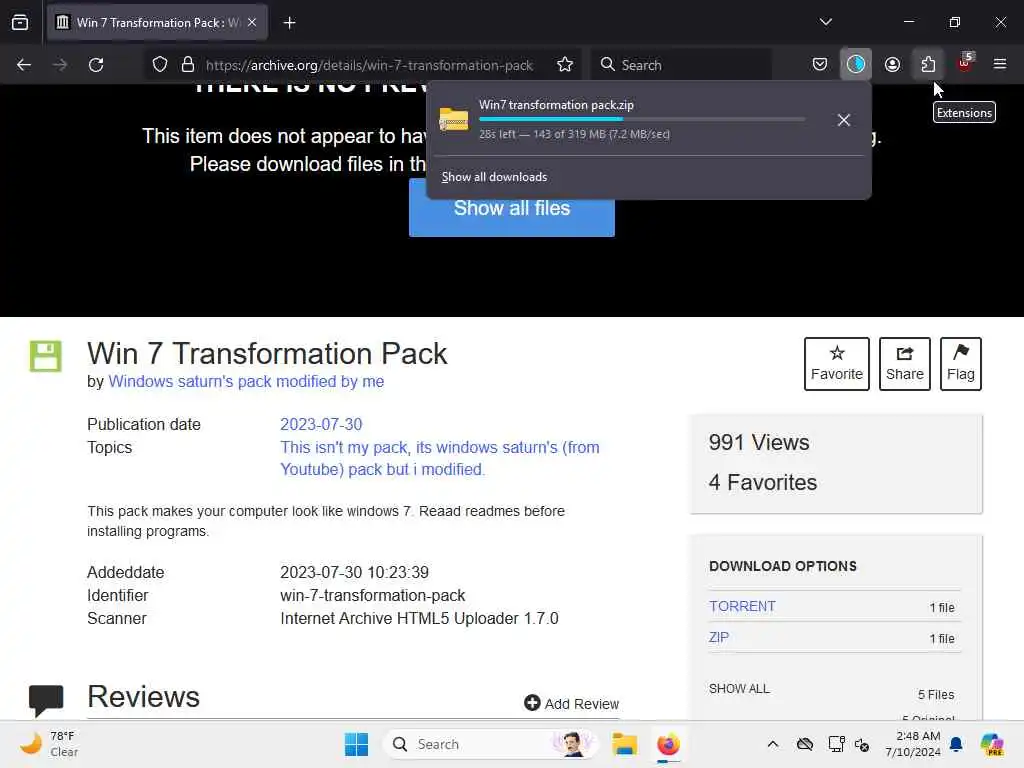This screenshot has height=768, width=1024.
Task: Save page to Pocket icon
Action: (820, 65)
